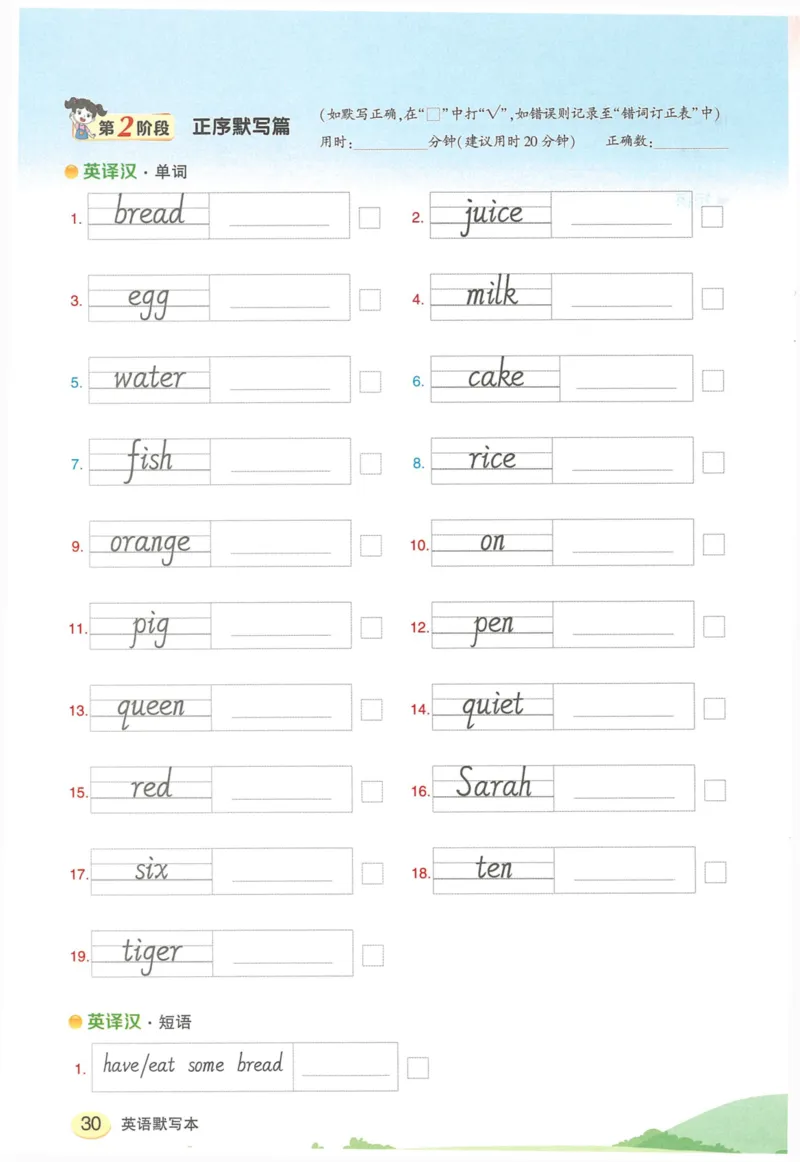This screenshot has width=800, height=1162.
Task: Select the answer line beside milk
Action: coord(622,304)
